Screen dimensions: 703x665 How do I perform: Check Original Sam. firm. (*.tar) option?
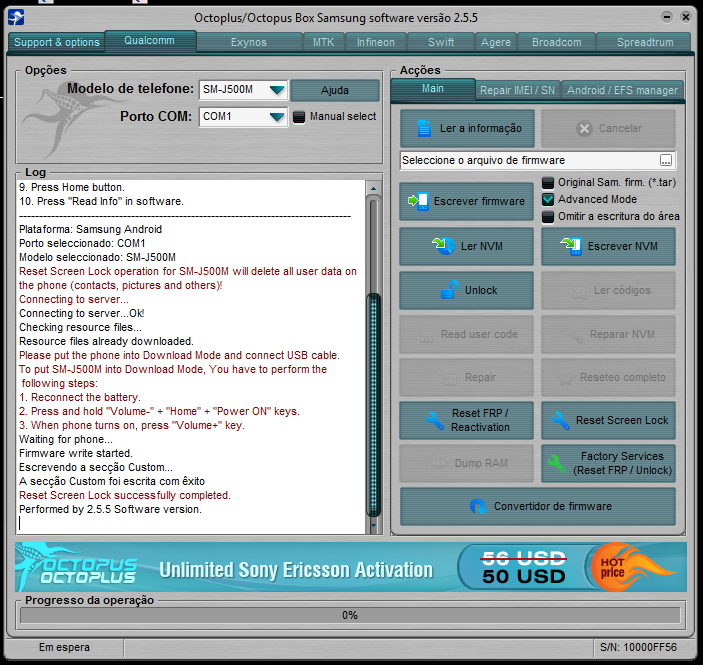[x=548, y=183]
